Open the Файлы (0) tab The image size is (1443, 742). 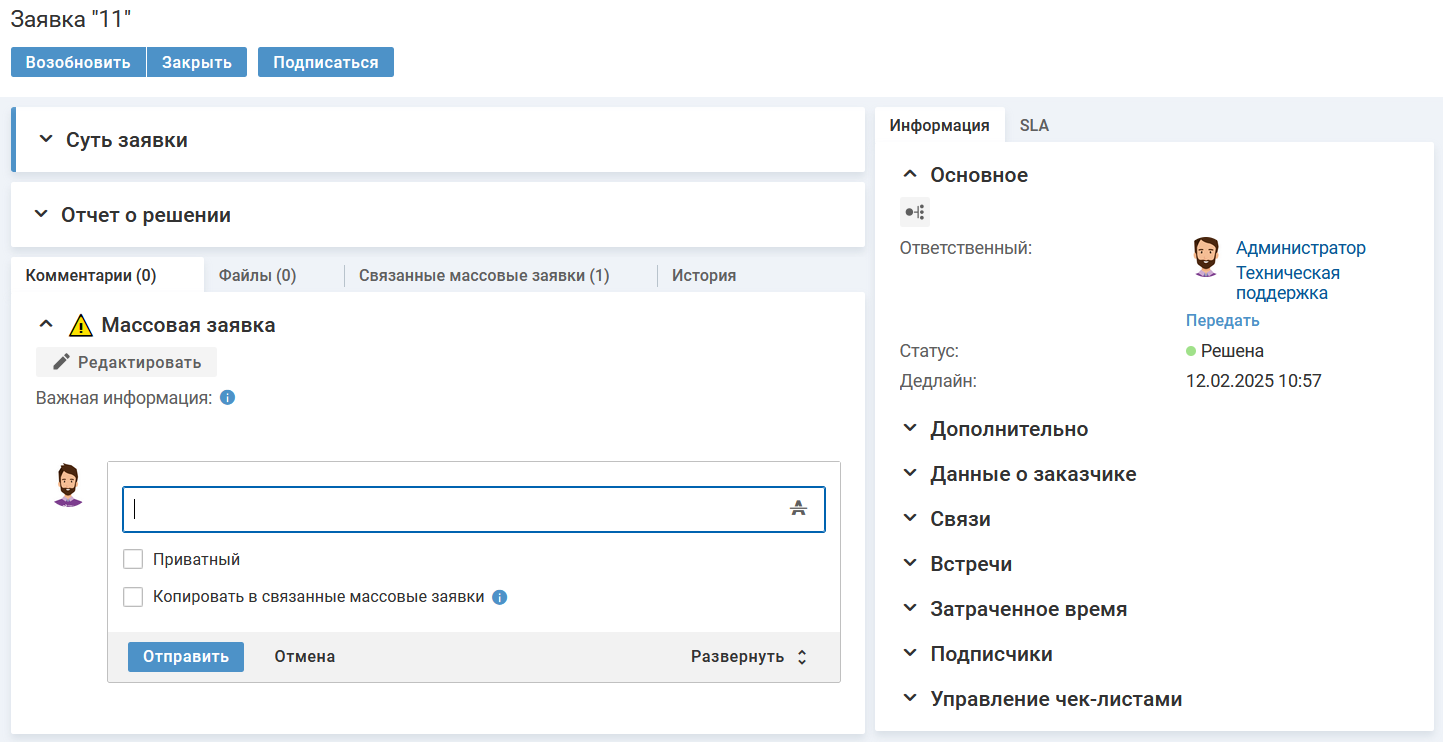[x=257, y=276]
